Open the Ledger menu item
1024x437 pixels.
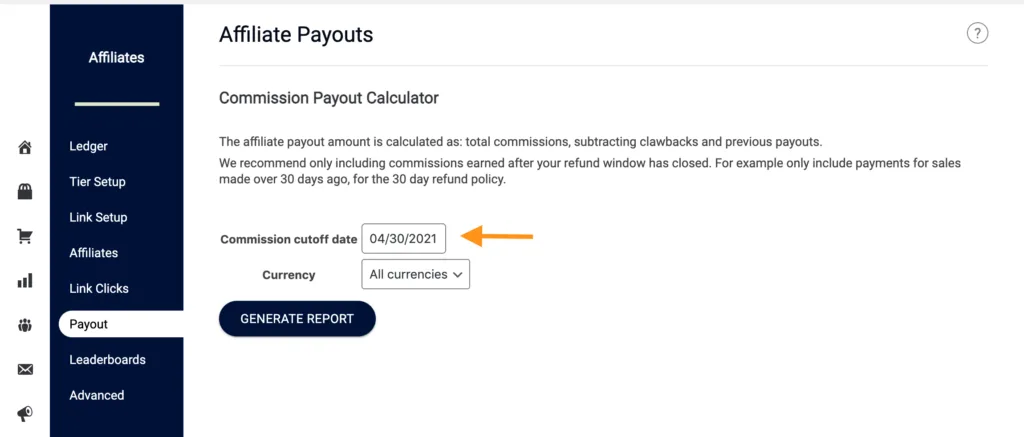tap(88, 146)
